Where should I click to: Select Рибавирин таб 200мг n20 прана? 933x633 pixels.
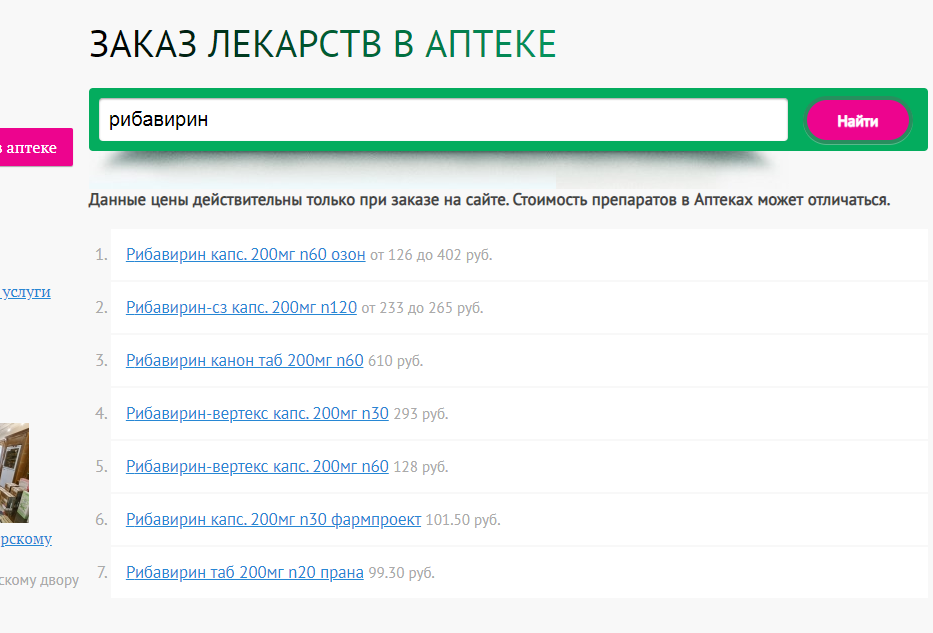[x=244, y=573]
